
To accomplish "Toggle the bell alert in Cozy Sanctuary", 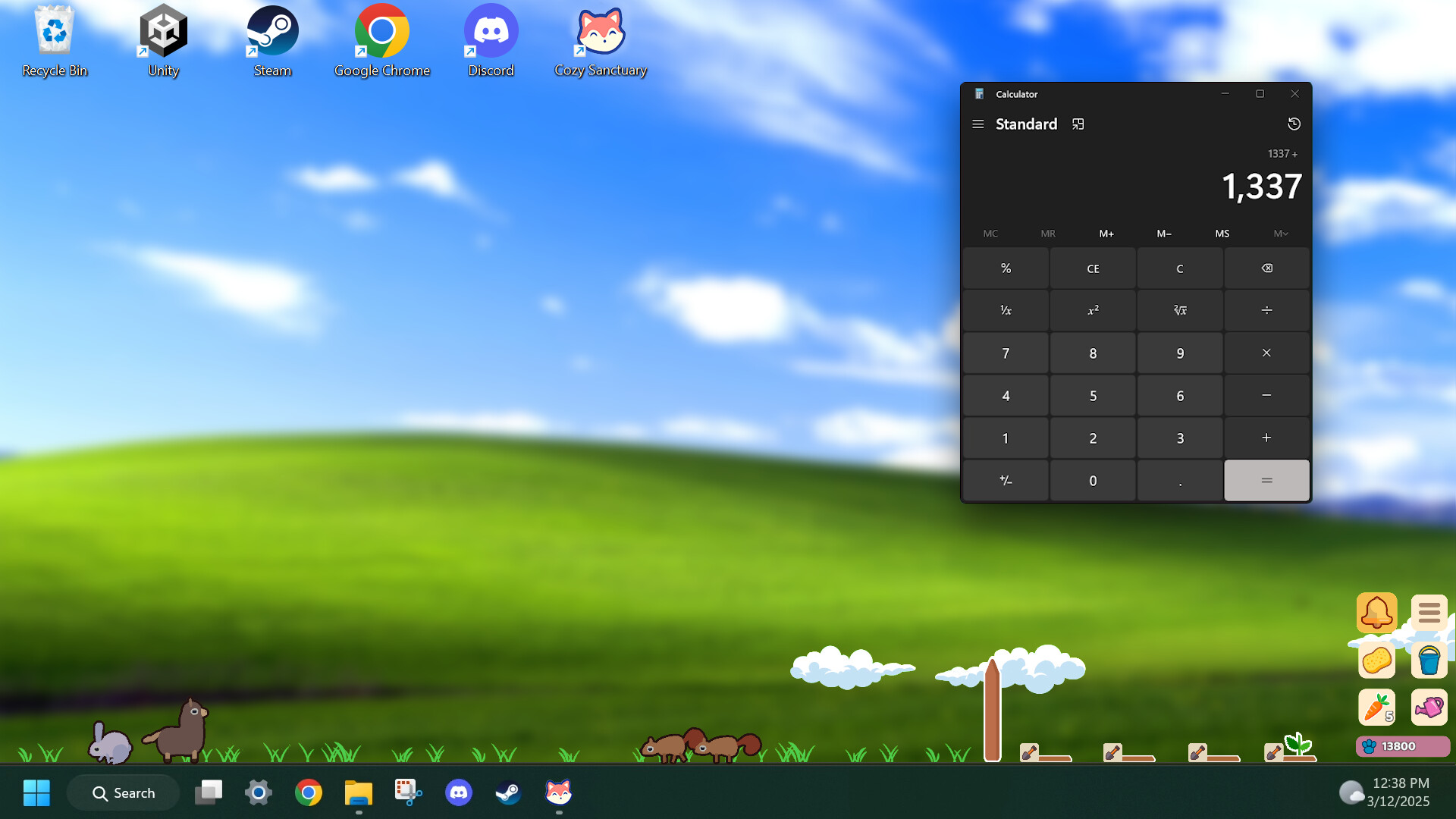I will pyautogui.click(x=1377, y=613).
